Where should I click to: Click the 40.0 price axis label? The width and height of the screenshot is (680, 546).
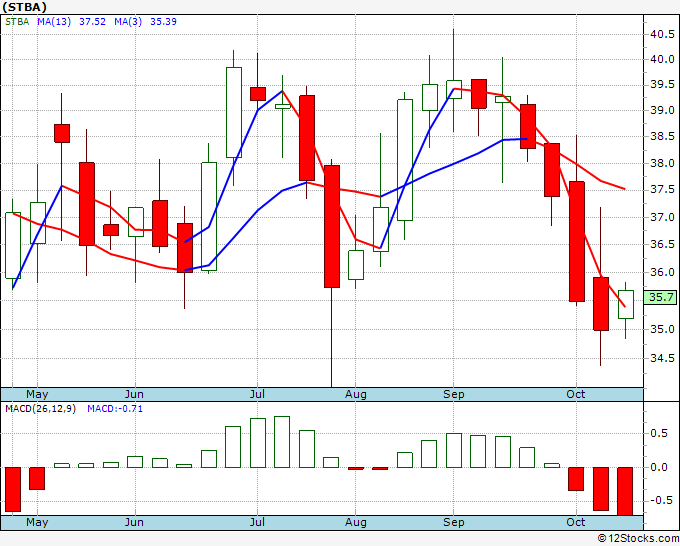662,59
